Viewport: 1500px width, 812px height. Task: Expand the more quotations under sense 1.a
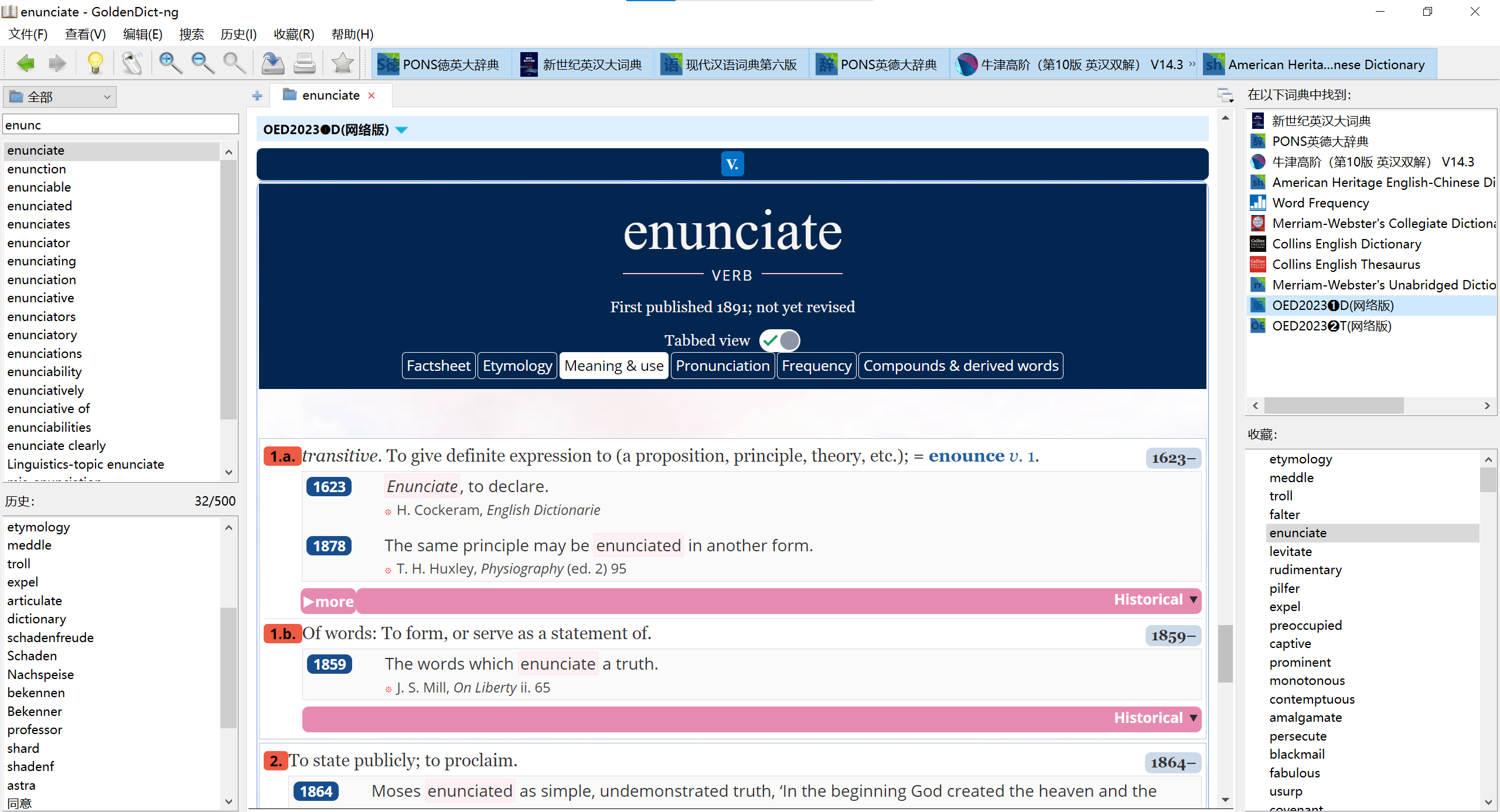(329, 601)
